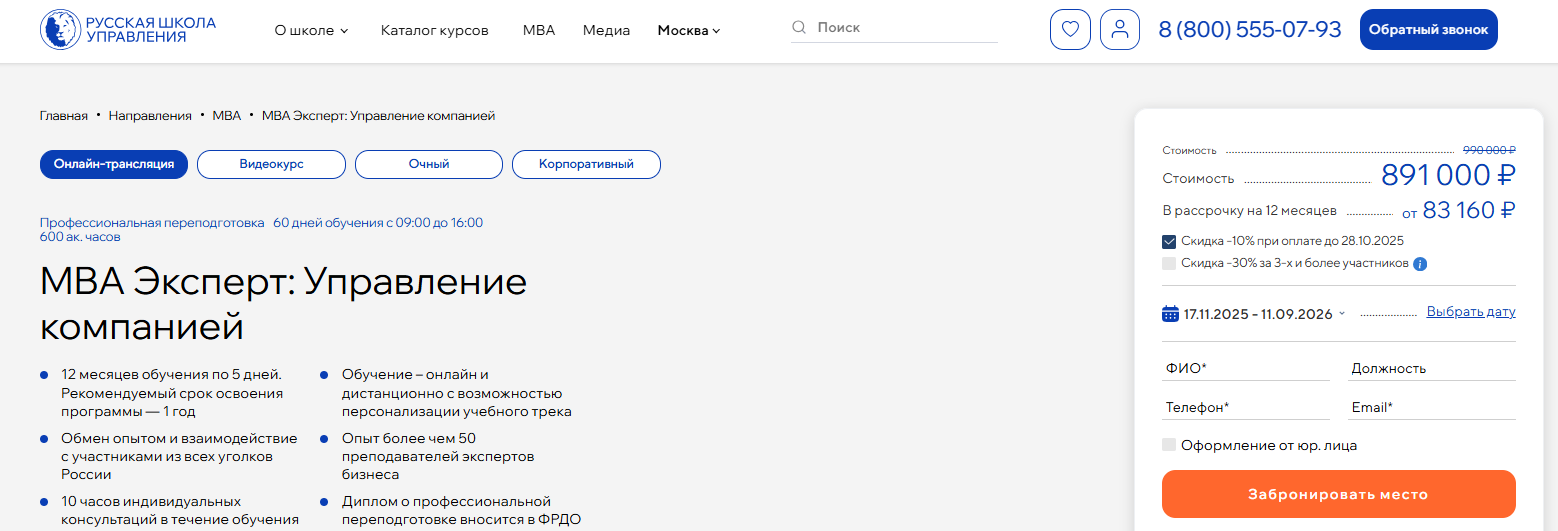This screenshot has height=531, width=1558.
Task: Click the 'Обратный звонок' button
Action: [x=1428, y=30]
